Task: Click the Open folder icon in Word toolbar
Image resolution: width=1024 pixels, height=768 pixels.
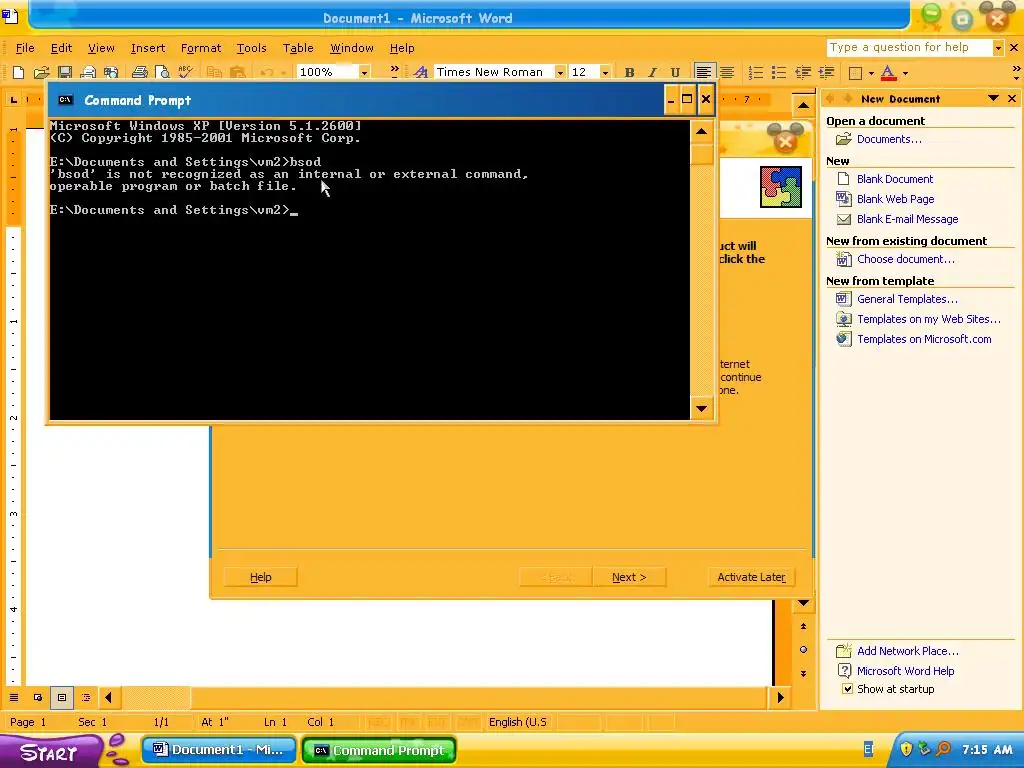Action: click(41, 72)
